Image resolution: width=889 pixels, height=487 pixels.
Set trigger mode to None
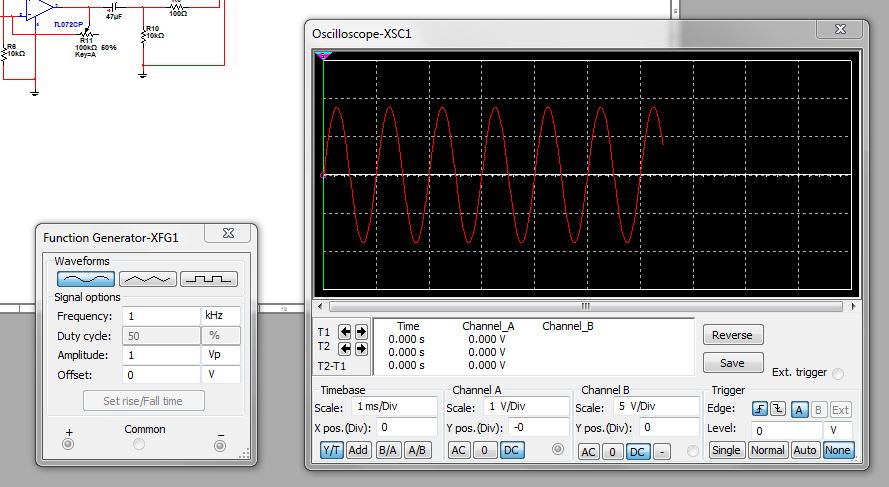pos(837,450)
